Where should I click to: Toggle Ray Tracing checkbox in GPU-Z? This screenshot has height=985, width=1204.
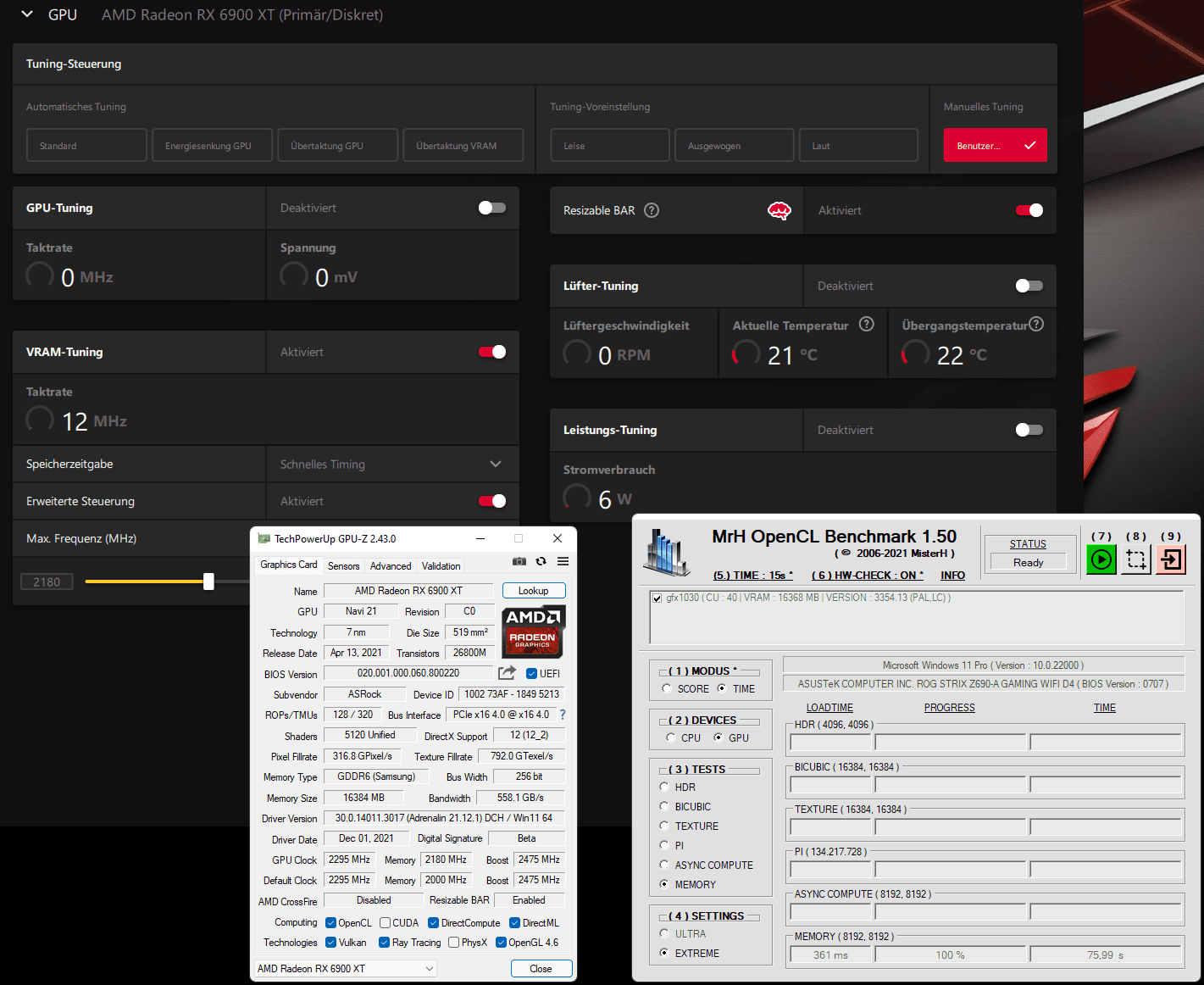[384, 943]
